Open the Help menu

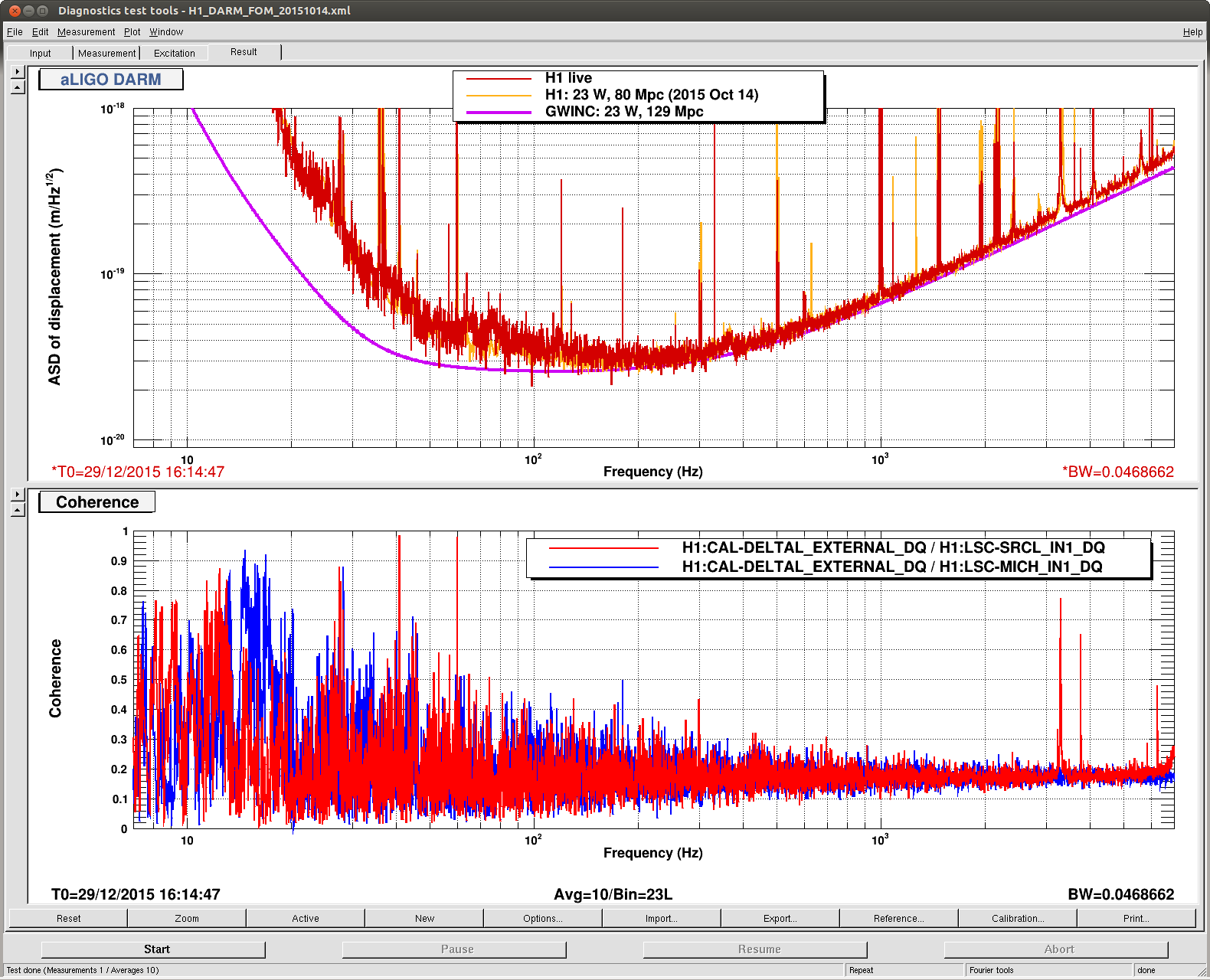[x=1192, y=32]
